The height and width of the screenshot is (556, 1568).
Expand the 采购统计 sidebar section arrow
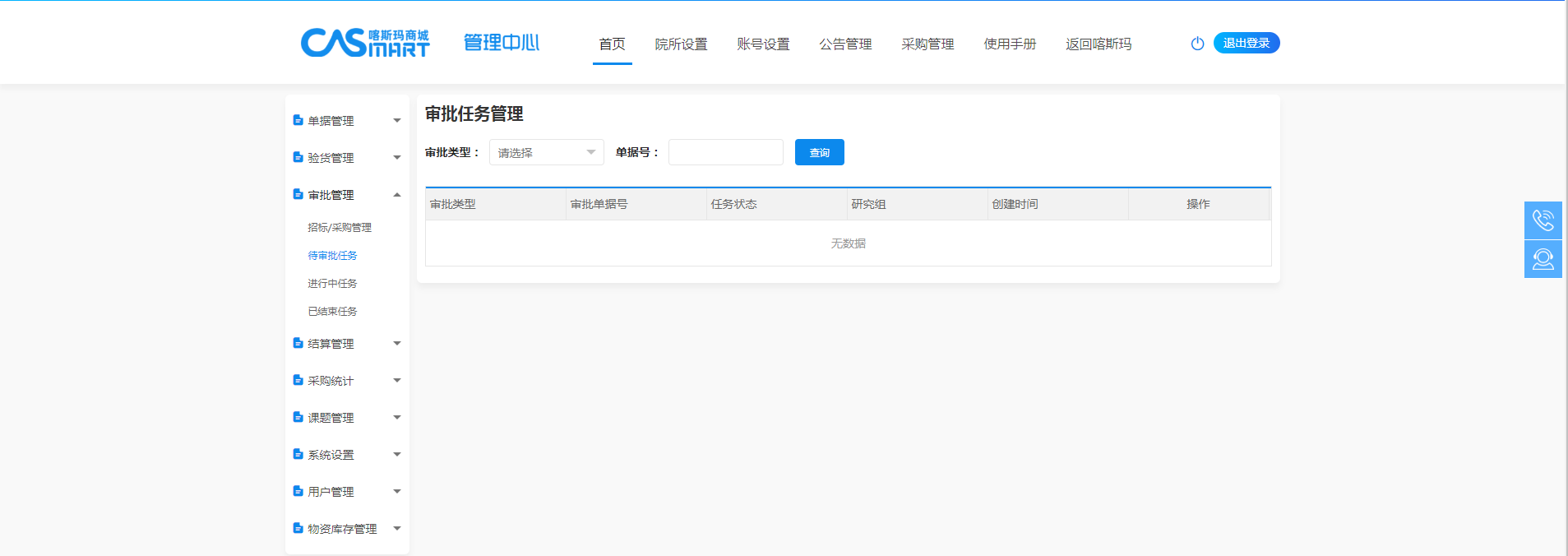click(x=397, y=380)
